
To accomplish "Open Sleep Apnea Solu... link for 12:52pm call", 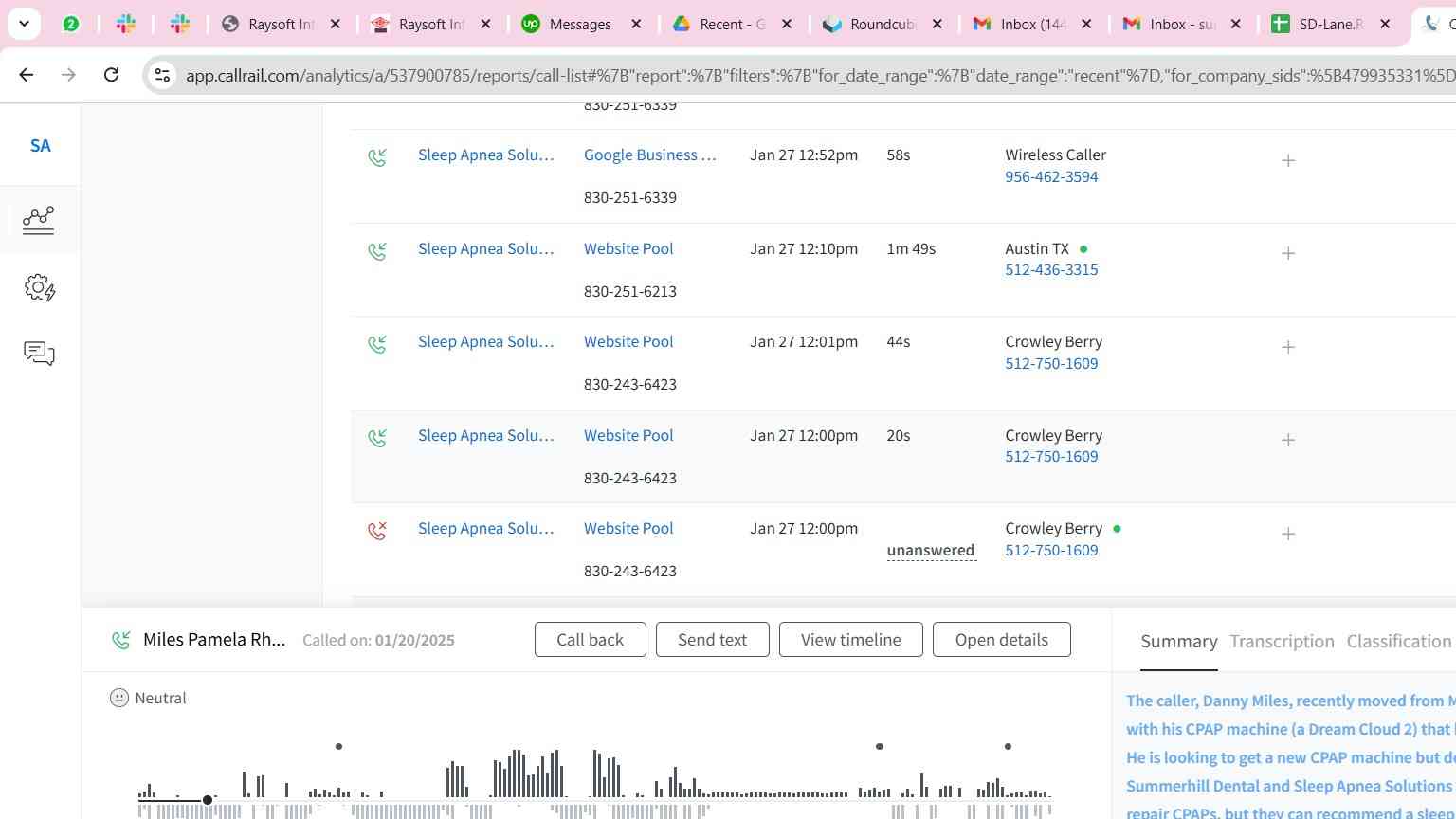I will tap(486, 155).
